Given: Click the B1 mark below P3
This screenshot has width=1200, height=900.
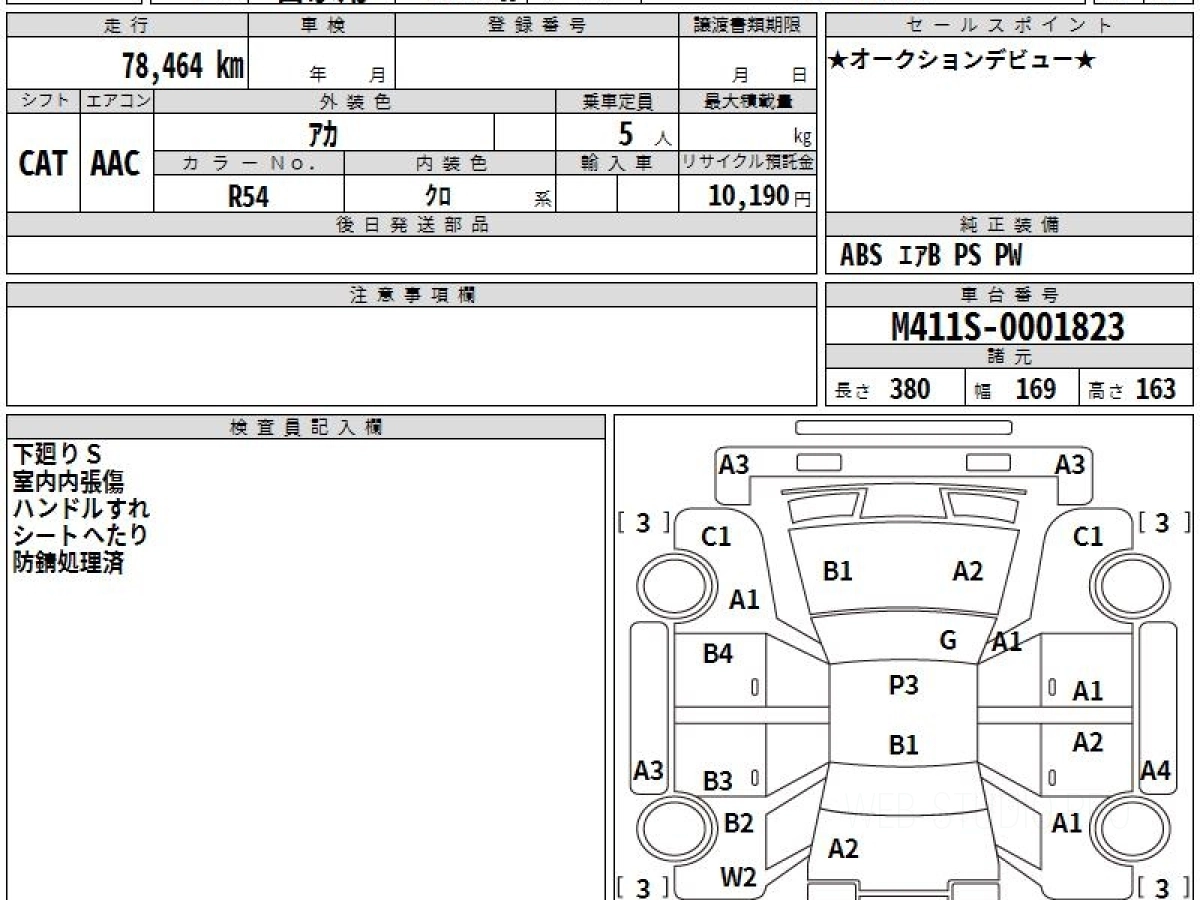Looking at the screenshot, I should (x=903, y=745).
